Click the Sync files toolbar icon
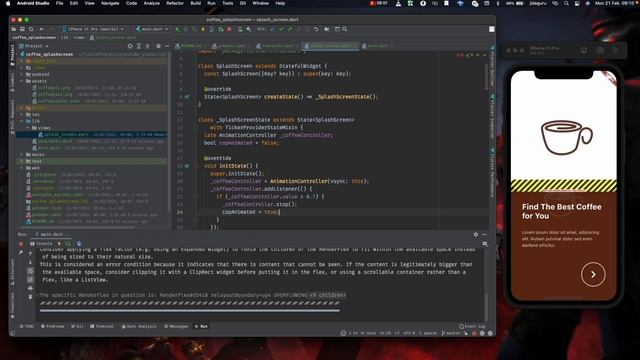 (31, 29)
